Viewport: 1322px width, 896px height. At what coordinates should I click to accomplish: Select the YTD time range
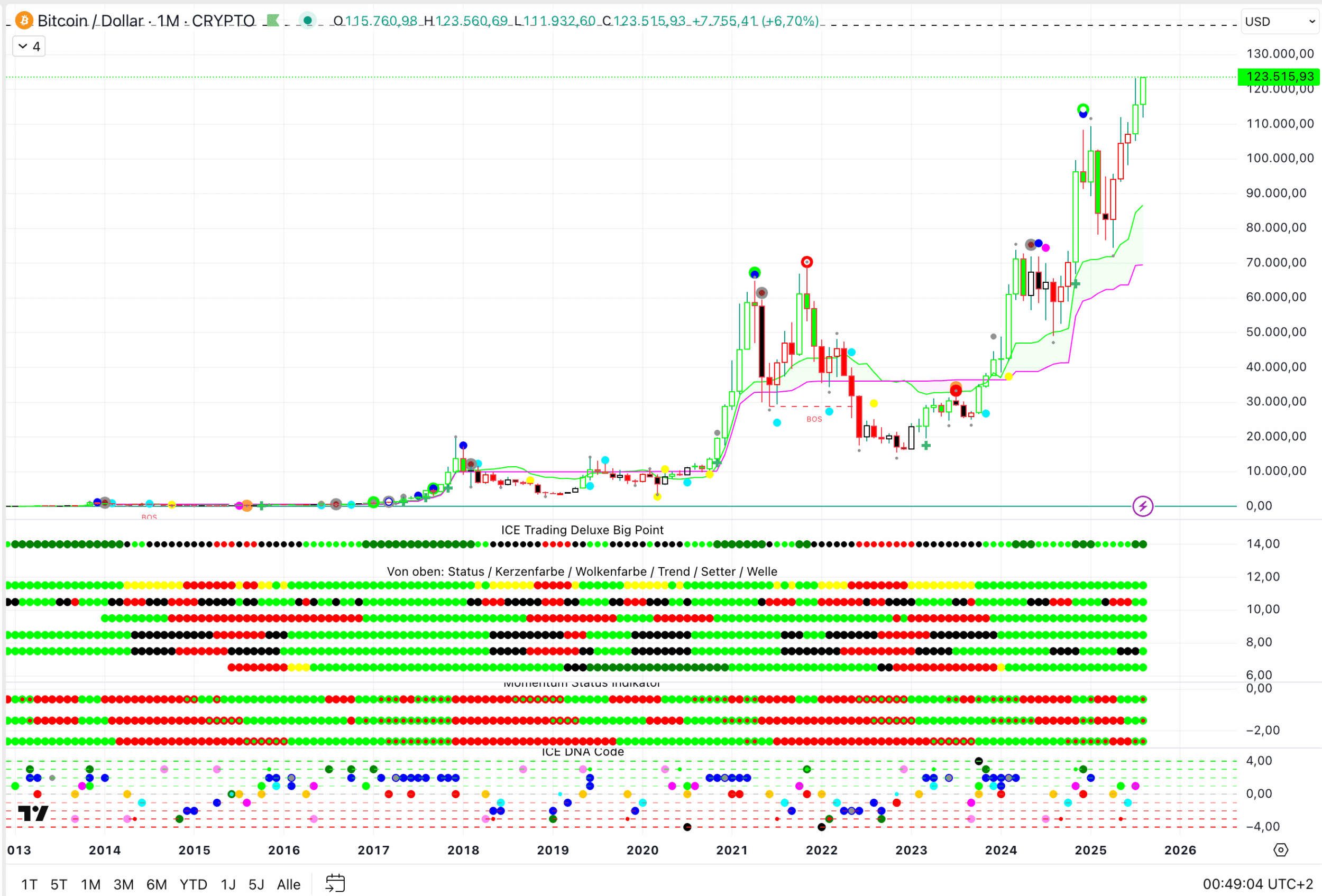coord(194,884)
